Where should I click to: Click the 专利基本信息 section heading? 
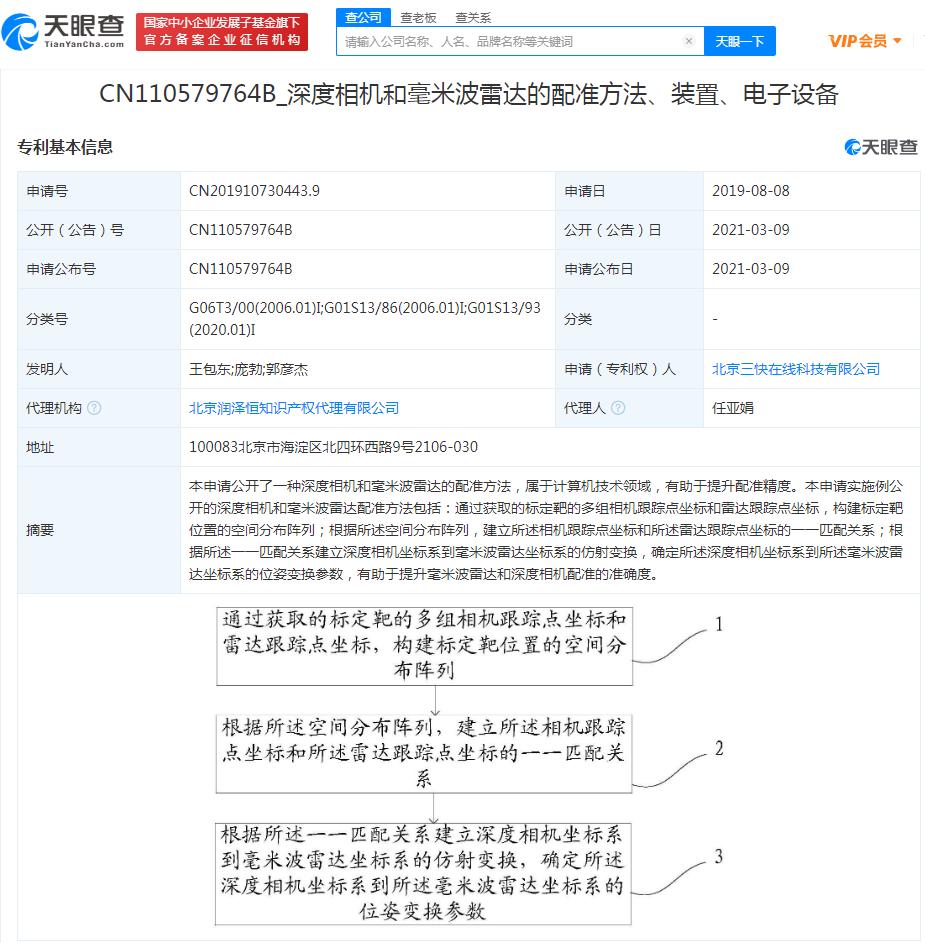[x=65, y=147]
